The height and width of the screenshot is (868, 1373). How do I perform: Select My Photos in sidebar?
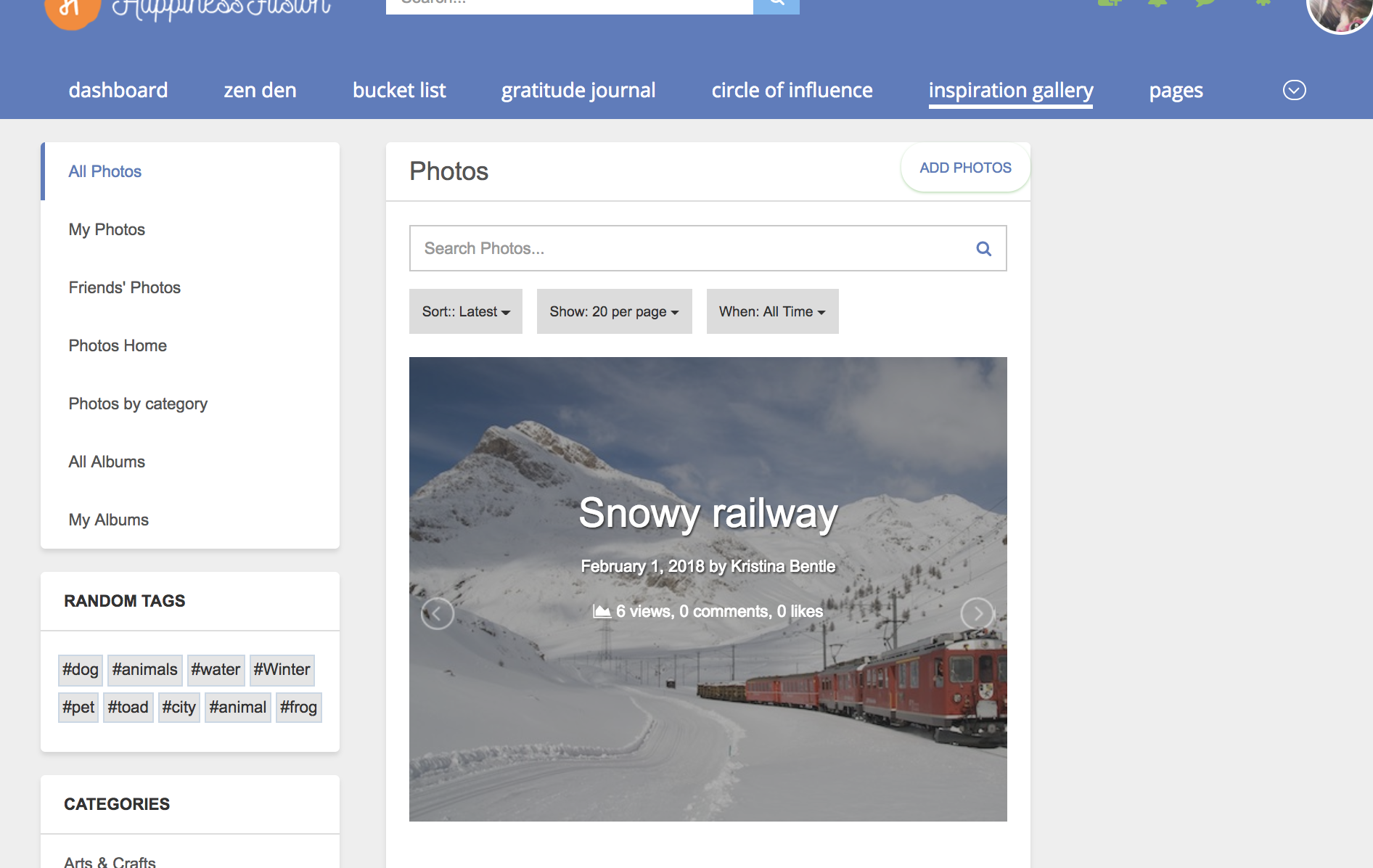(190, 229)
